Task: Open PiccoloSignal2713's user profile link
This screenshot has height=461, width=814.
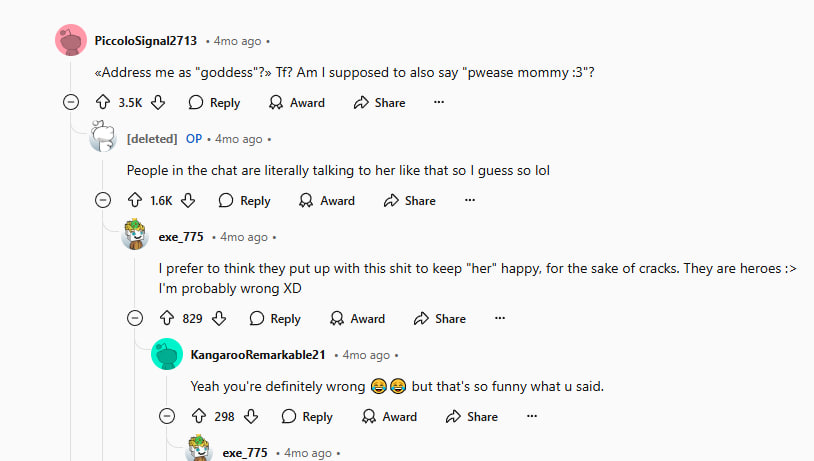Action: [146, 40]
